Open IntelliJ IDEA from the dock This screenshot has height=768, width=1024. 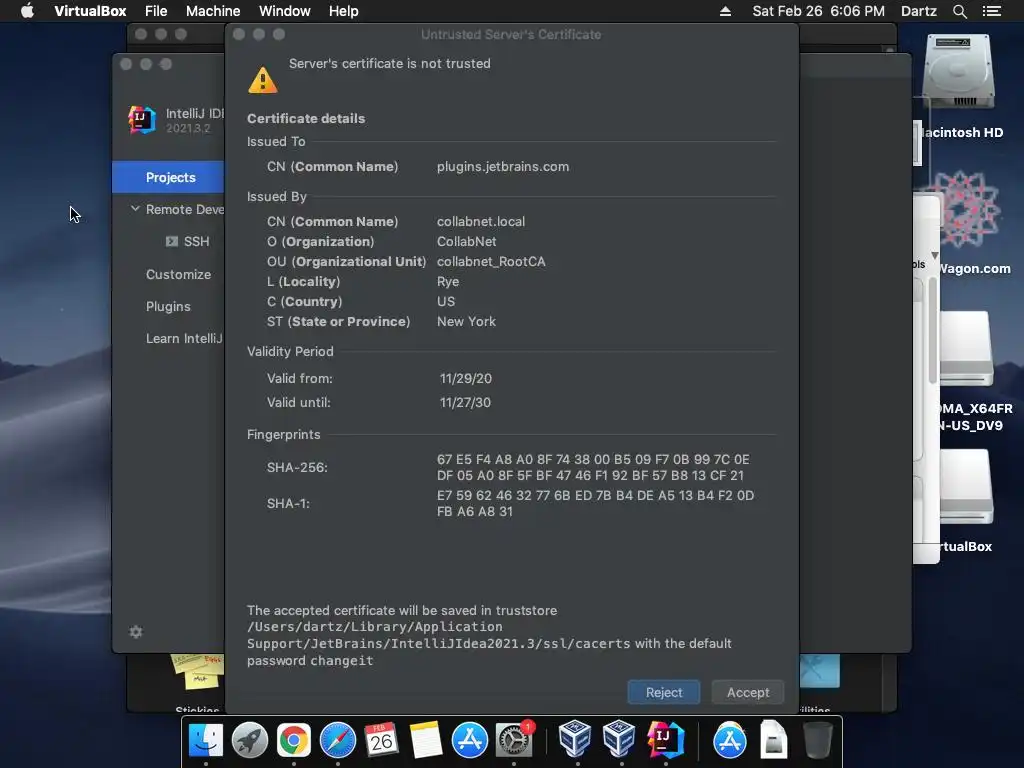pyautogui.click(x=665, y=739)
